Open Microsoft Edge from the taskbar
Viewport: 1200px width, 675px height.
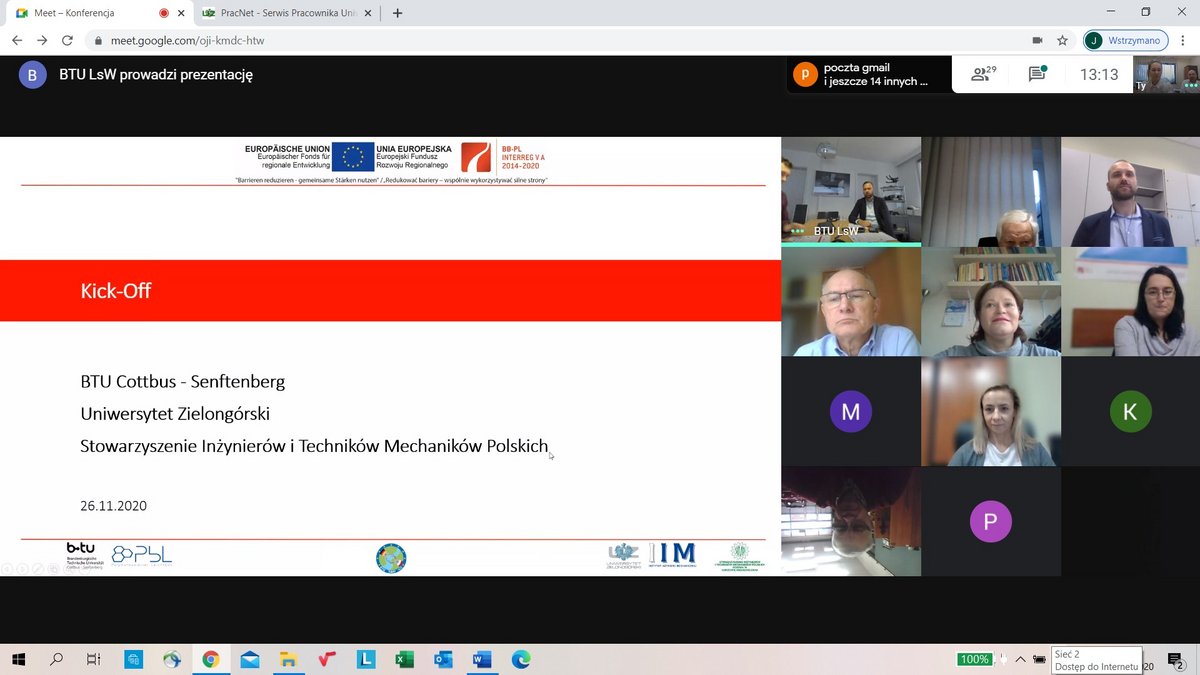point(521,659)
